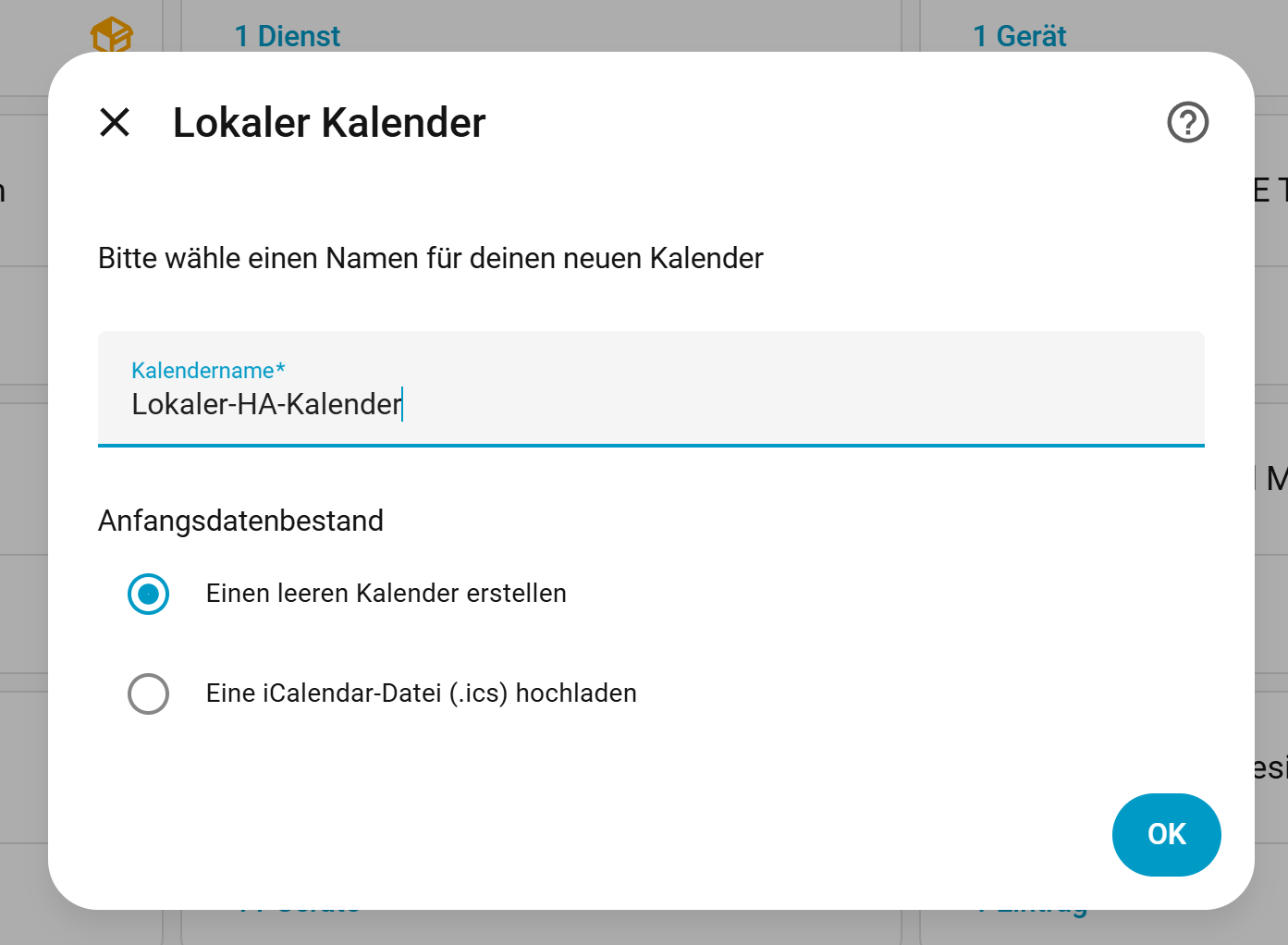Click the "Bitte wähle einen Namen" instruction text
The width and height of the screenshot is (1288, 945).
pyautogui.click(x=430, y=258)
